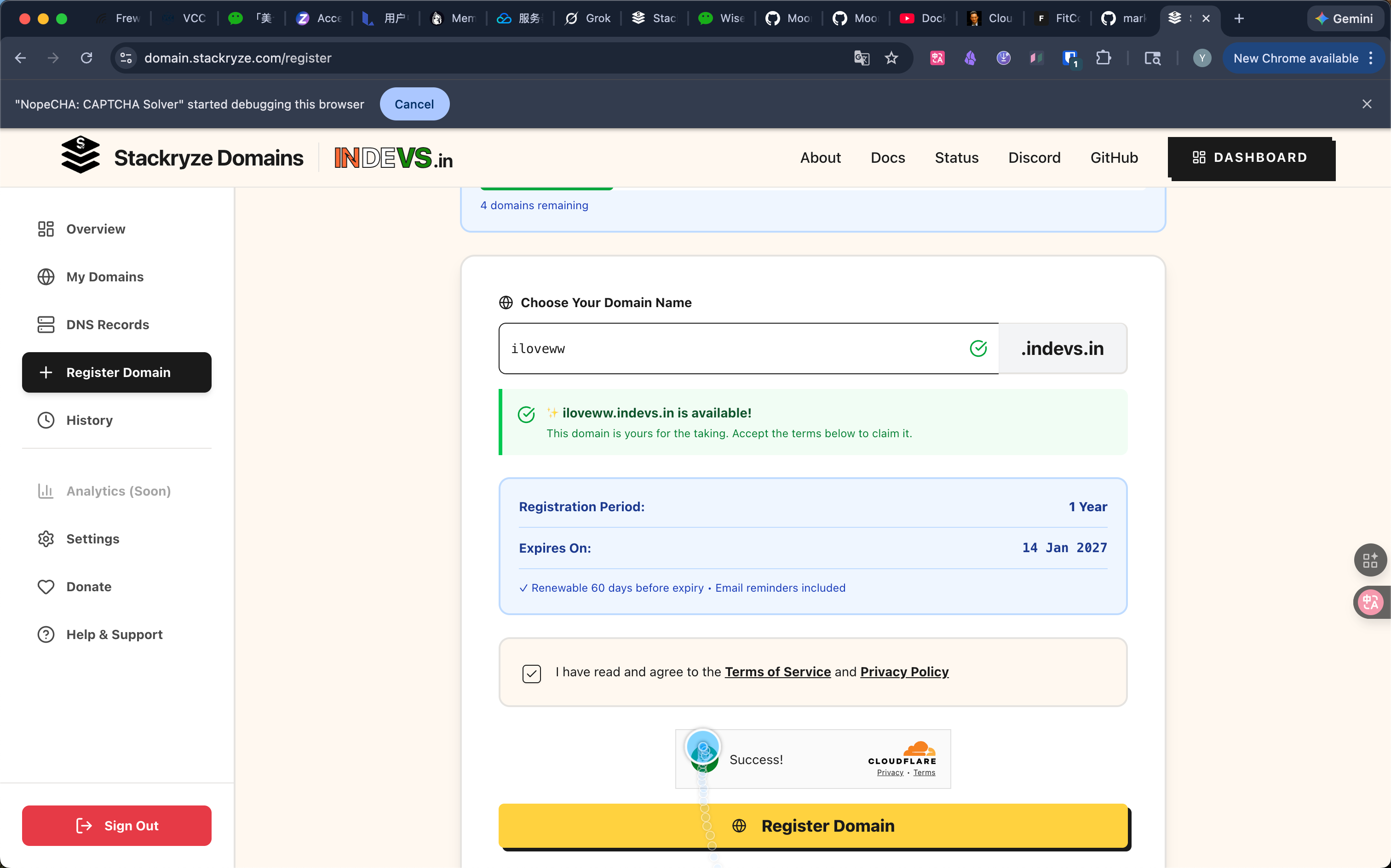Go to My Domains globe icon
This screenshot has width=1391, height=868.
[x=46, y=277]
